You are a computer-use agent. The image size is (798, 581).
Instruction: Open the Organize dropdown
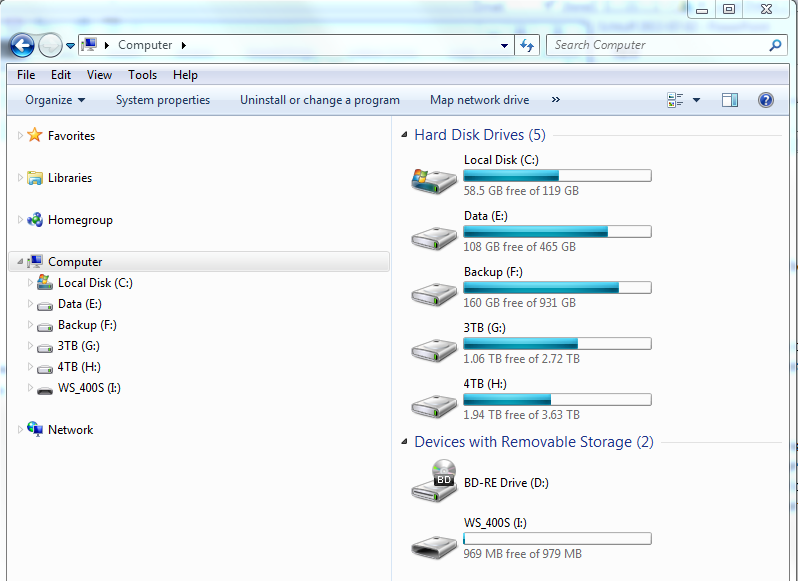(x=55, y=100)
